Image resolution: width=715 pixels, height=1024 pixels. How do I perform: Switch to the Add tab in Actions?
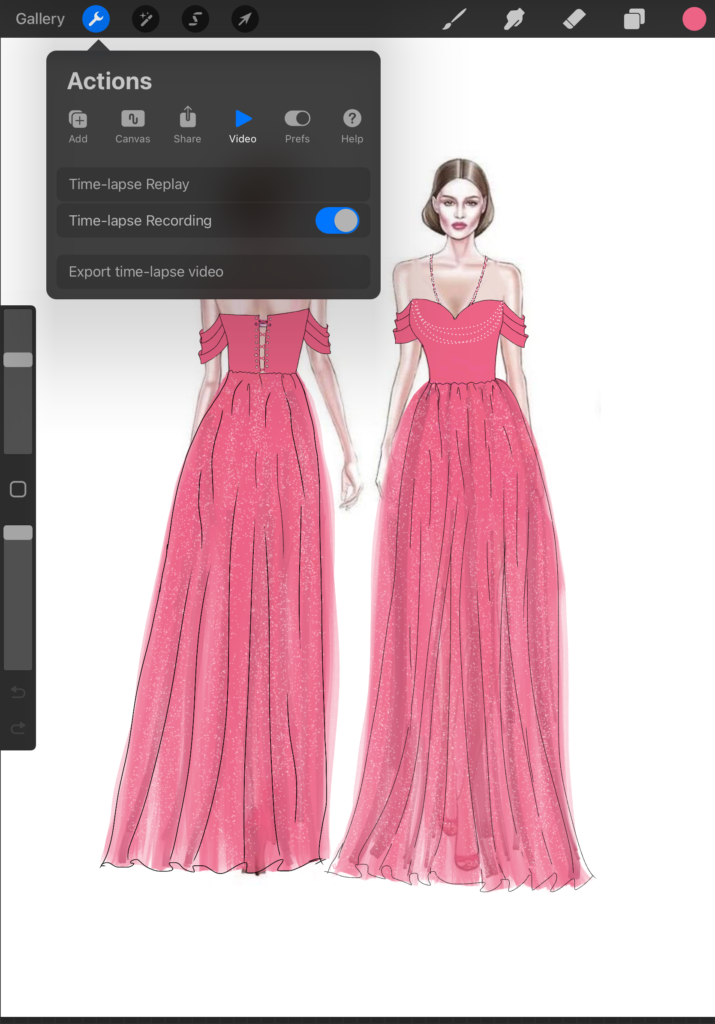[x=78, y=127]
